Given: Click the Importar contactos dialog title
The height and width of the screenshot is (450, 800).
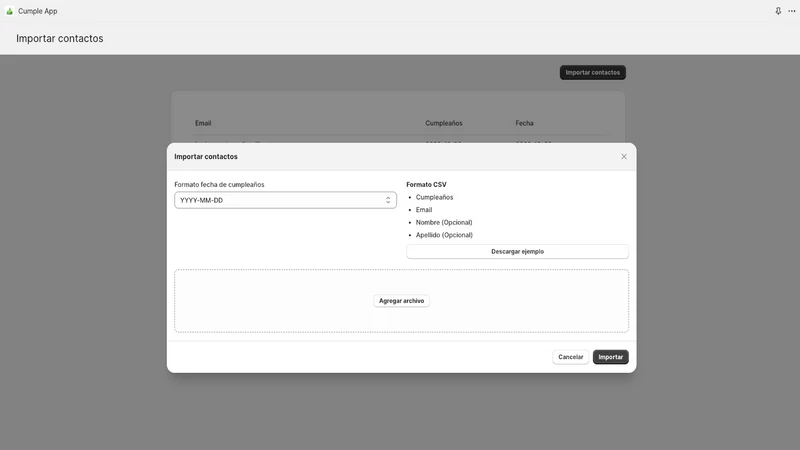Looking at the screenshot, I should (206, 157).
